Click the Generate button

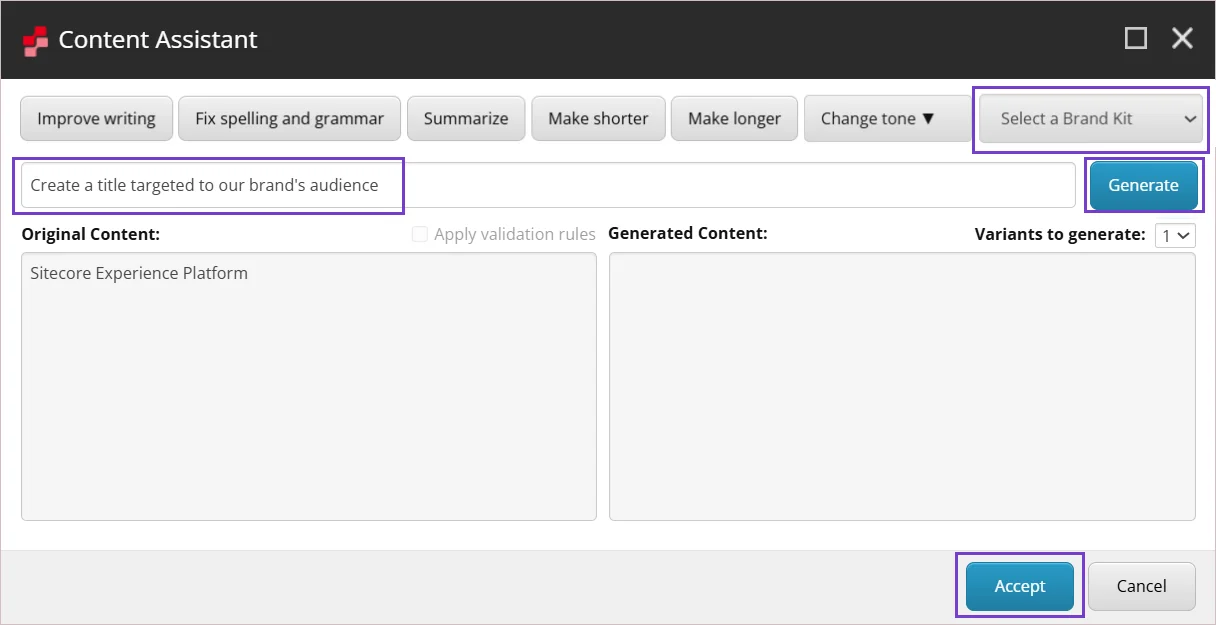[x=1143, y=185]
